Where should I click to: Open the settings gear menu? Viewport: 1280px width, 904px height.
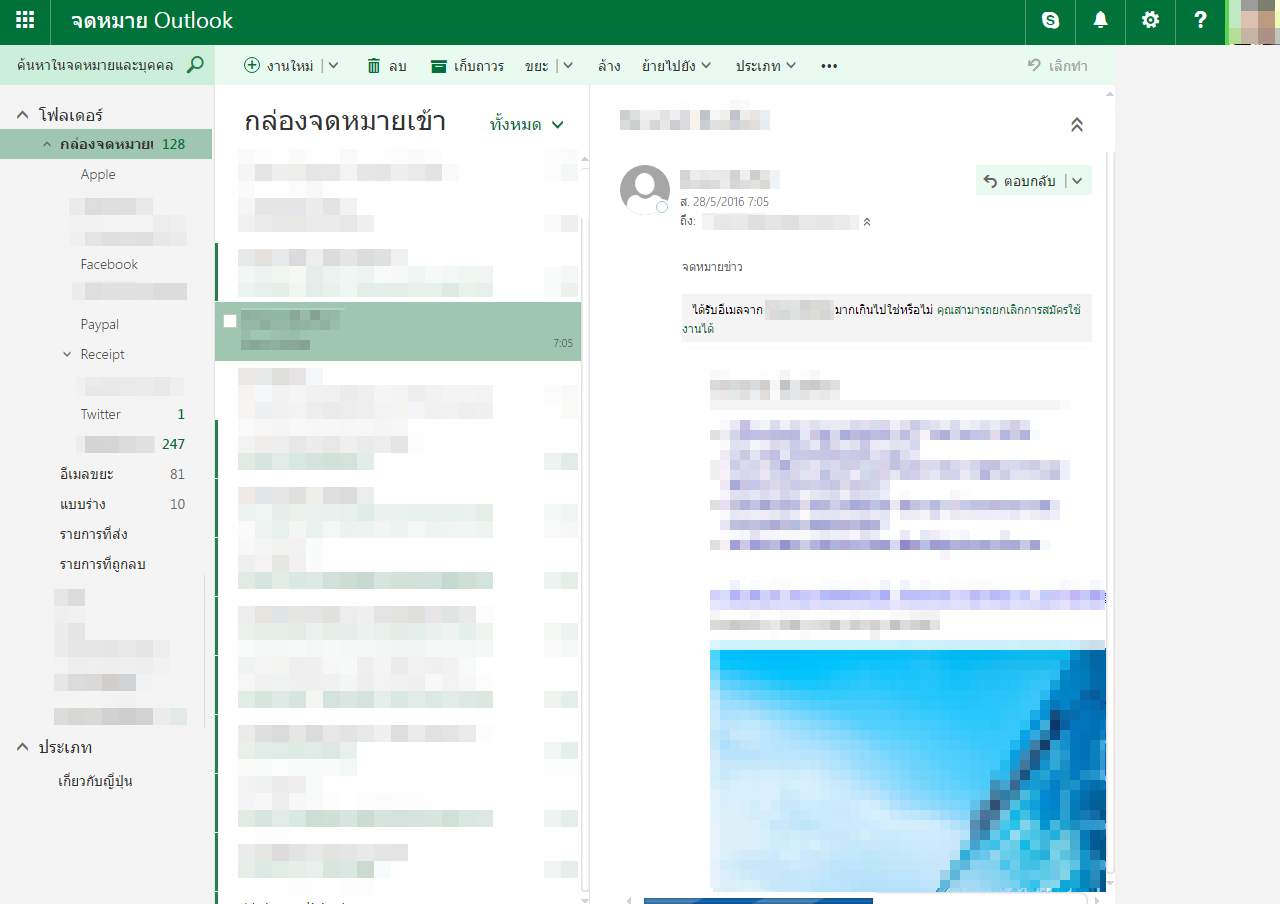(x=1150, y=20)
